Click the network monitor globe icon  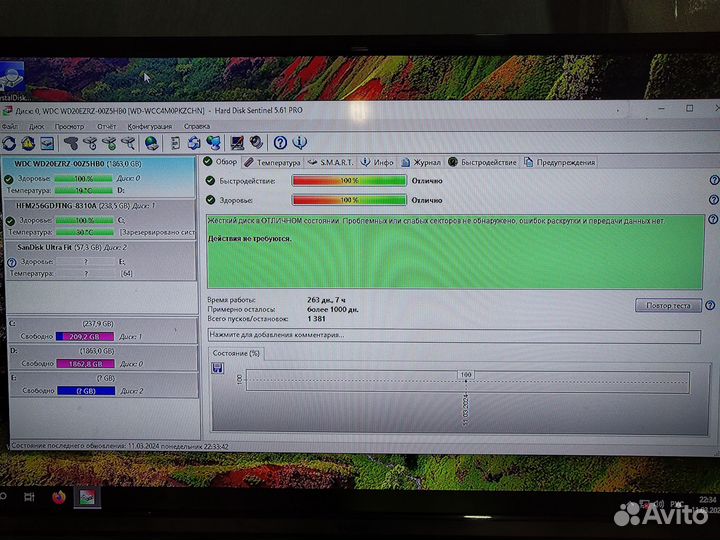pyautogui.click(x=214, y=143)
